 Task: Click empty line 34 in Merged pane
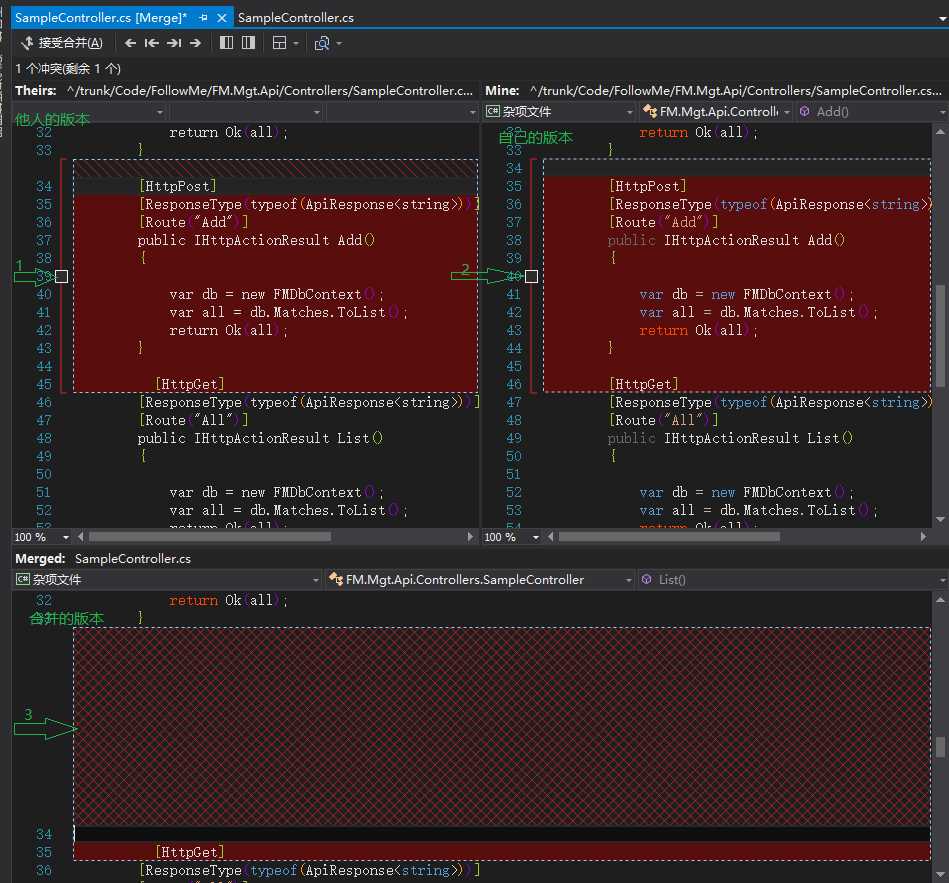(x=501, y=834)
